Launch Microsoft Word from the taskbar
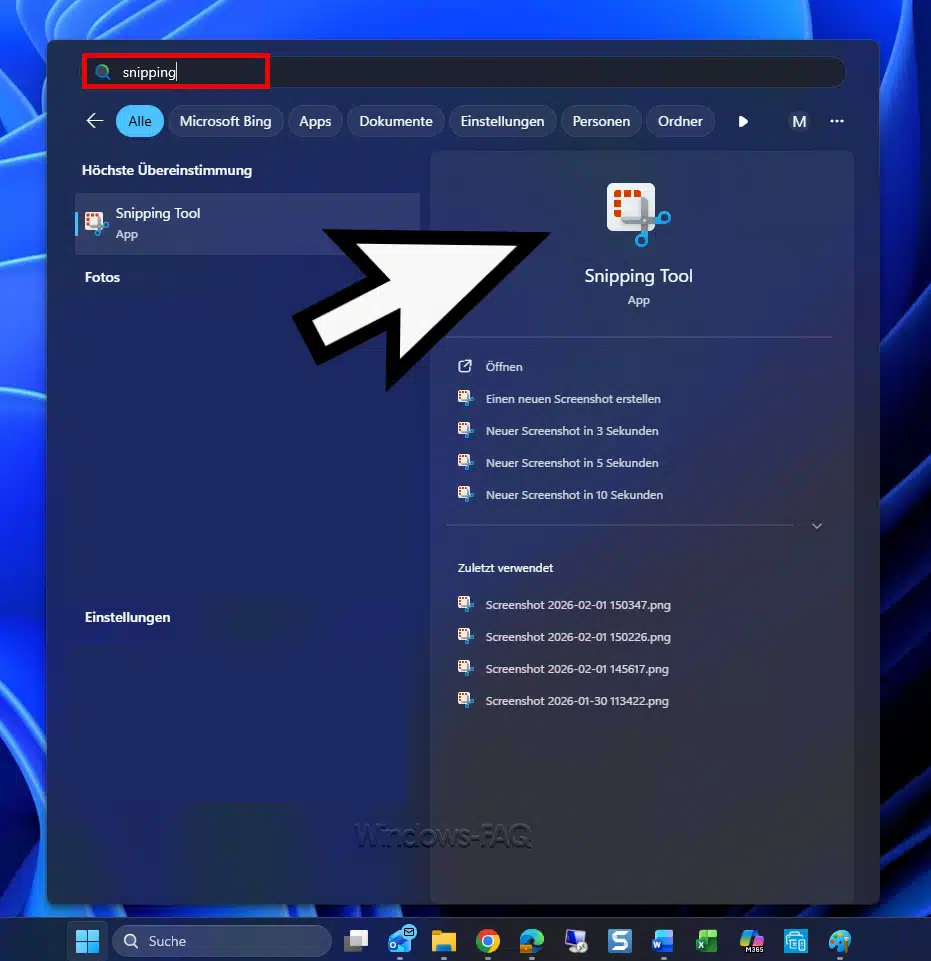 [663, 941]
